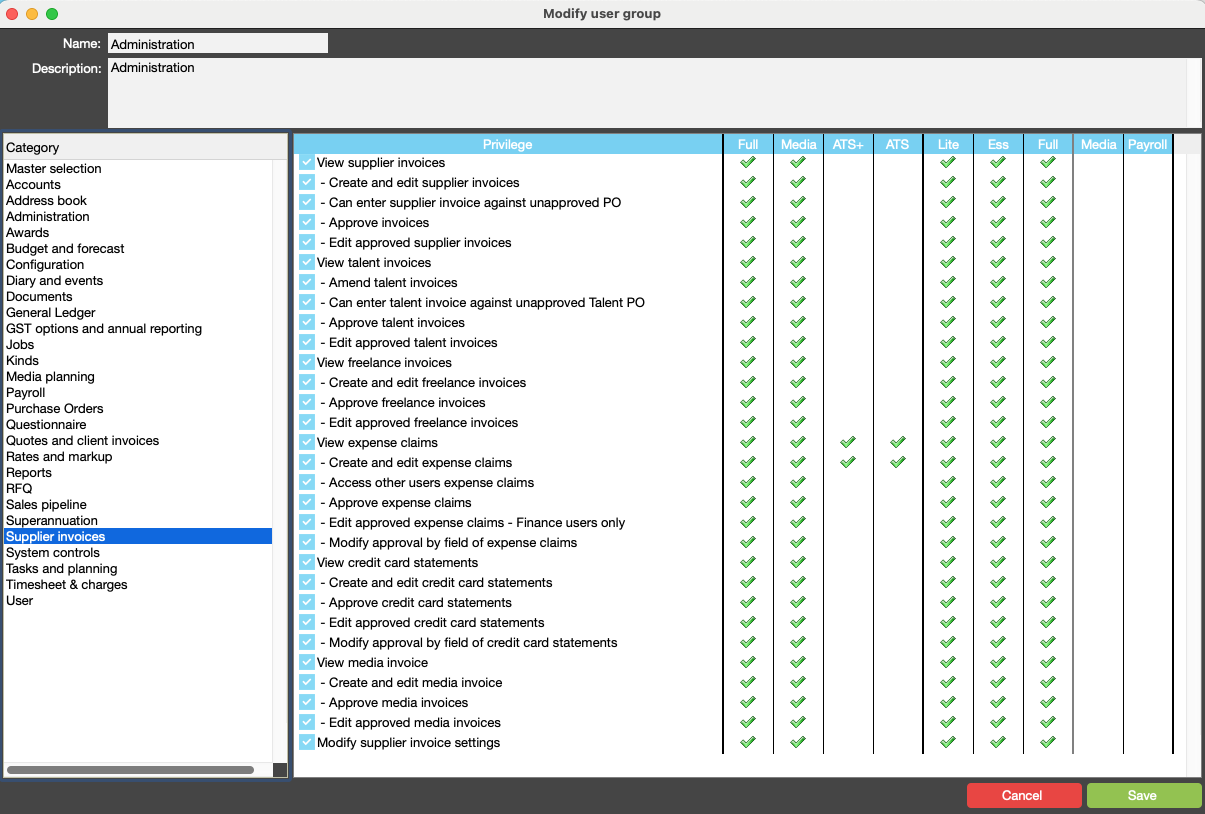Click the ATS+ column header
Viewport: 1205px width, 814px height.
848,144
